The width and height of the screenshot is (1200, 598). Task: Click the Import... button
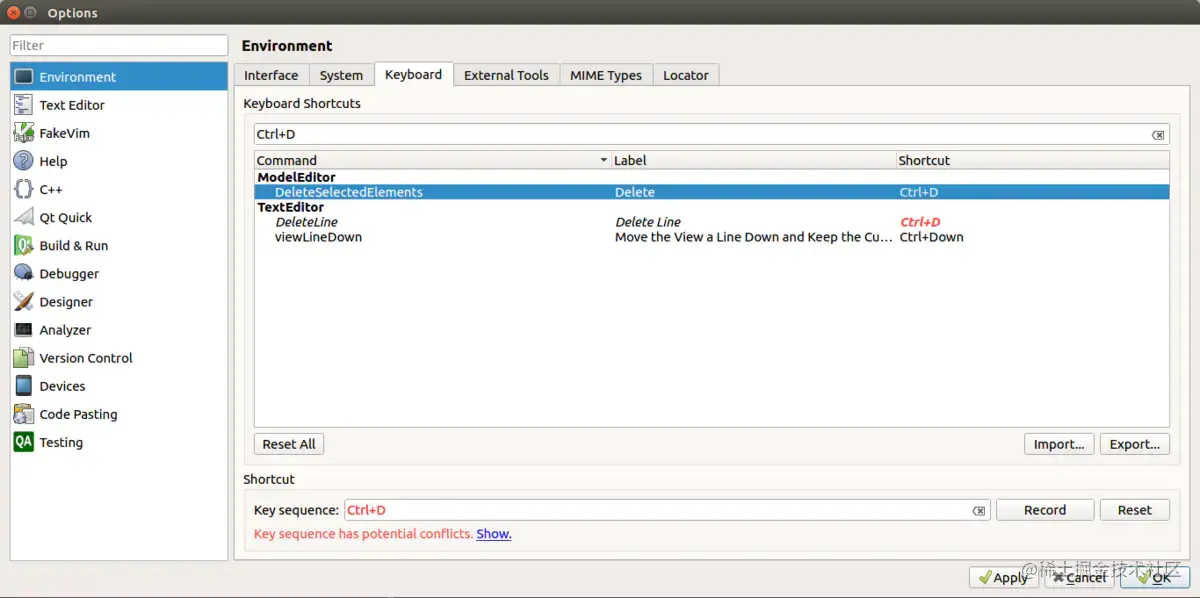(x=1059, y=444)
